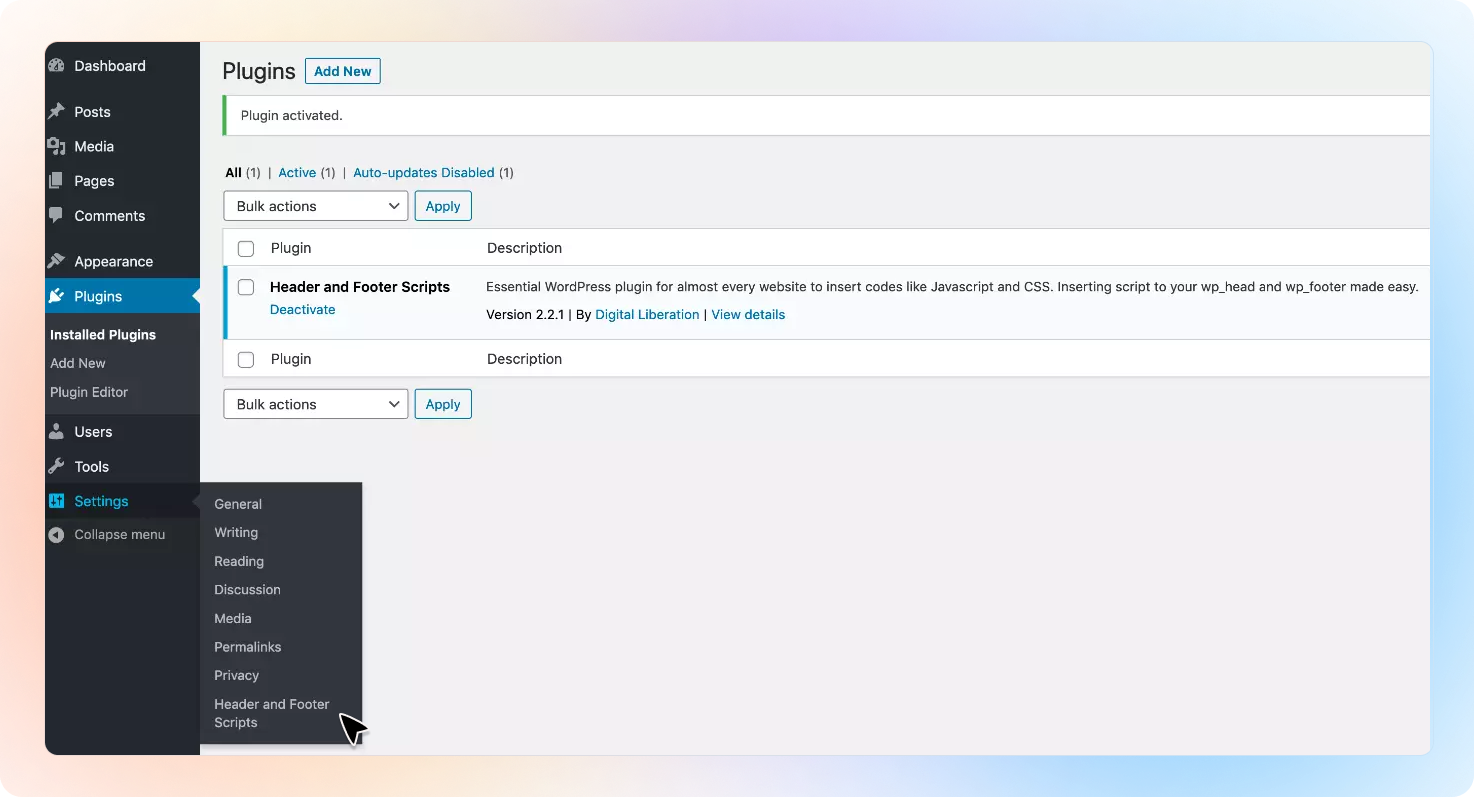Deactivate the Header and Footer Scripts plugin
The image size is (1474, 797).
tap(303, 310)
